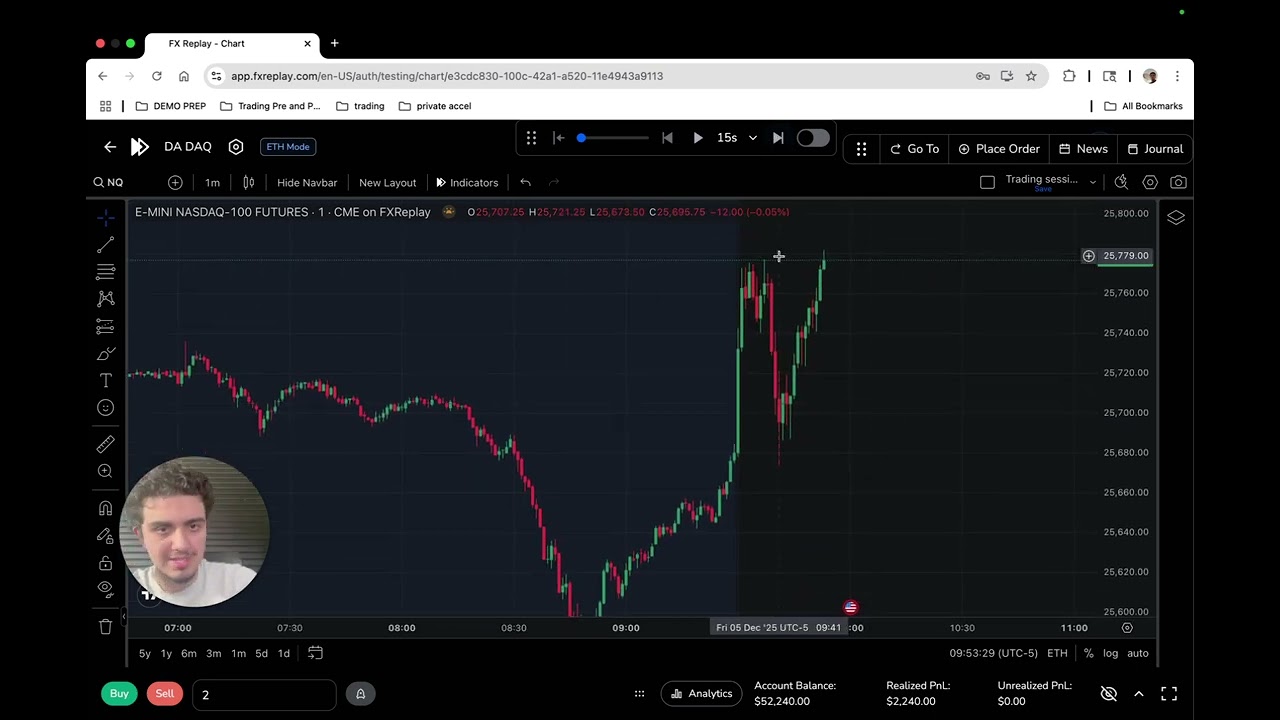Open the Indicators menu
The height and width of the screenshot is (720, 1280).
pos(467,182)
